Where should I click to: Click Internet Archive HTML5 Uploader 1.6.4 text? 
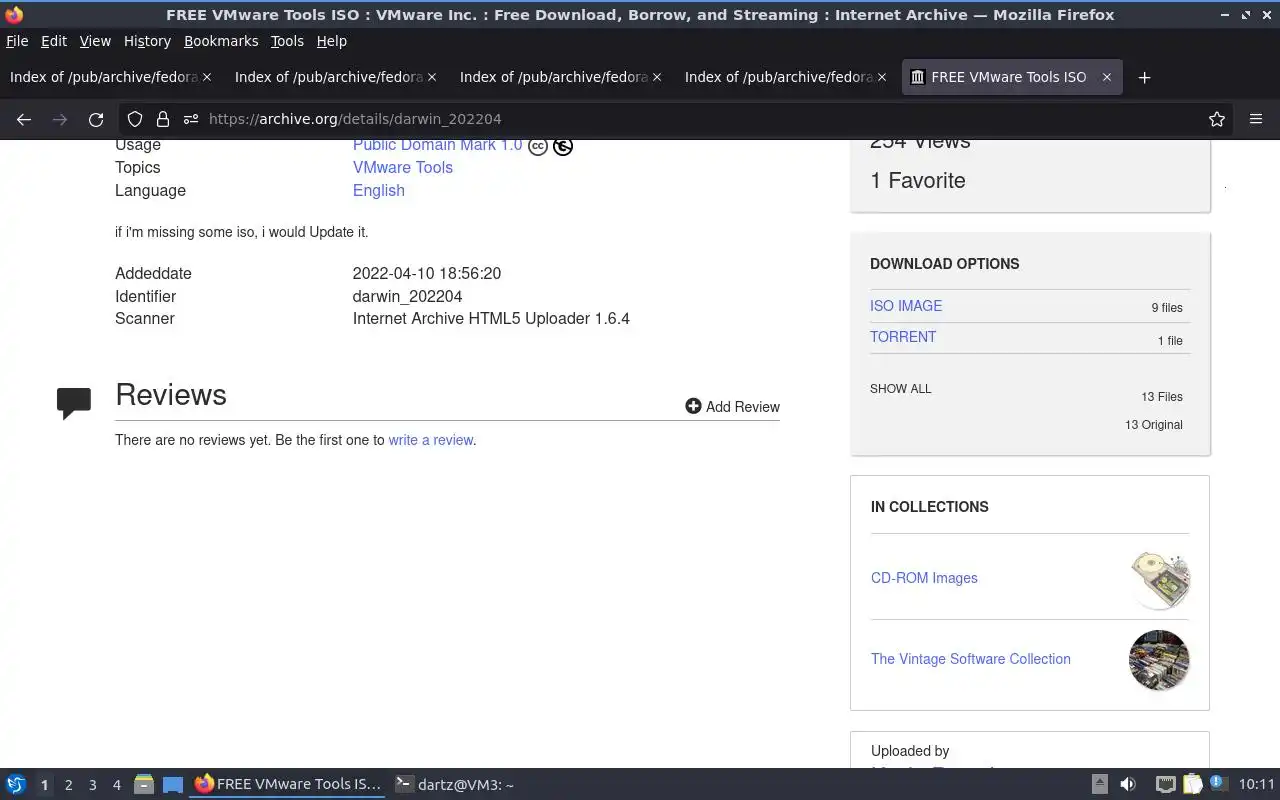point(491,318)
